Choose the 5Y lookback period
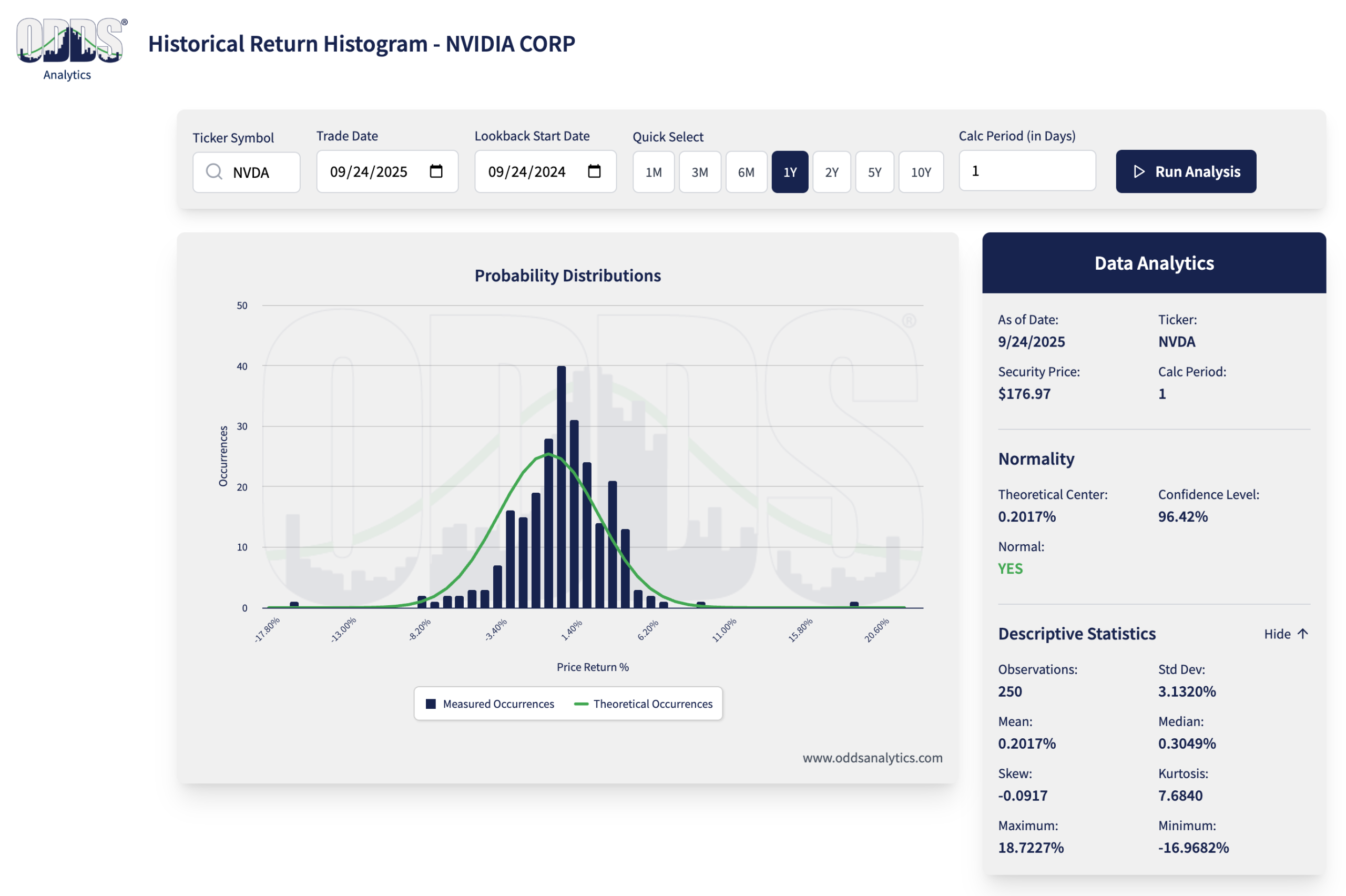 click(874, 172)
